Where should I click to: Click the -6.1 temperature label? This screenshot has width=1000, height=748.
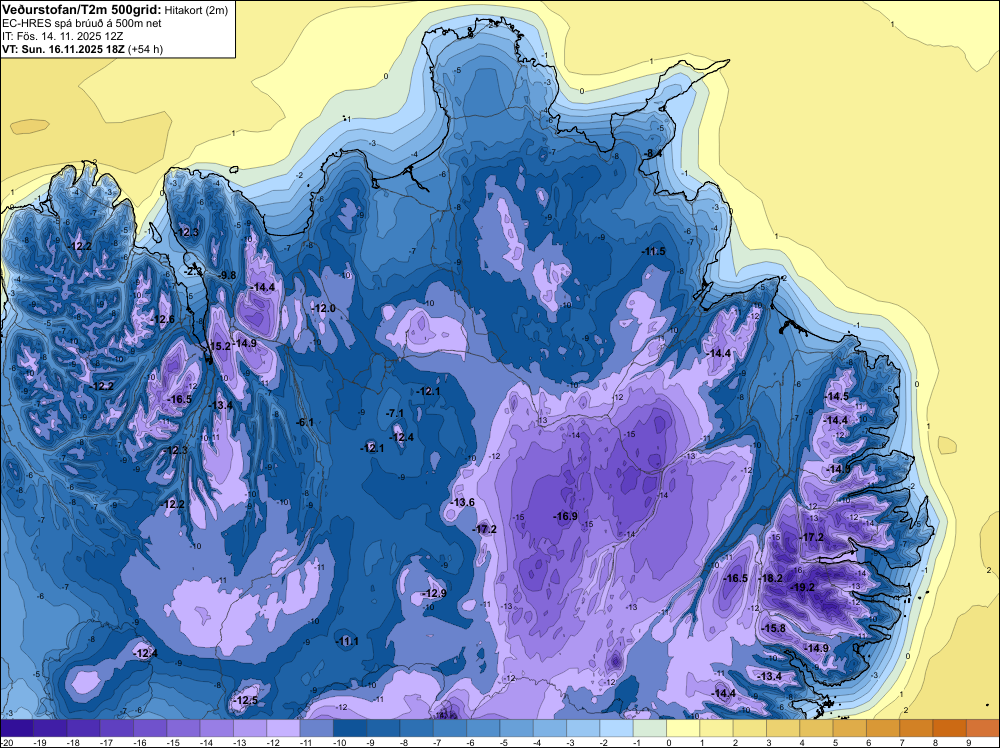[305, 422]
